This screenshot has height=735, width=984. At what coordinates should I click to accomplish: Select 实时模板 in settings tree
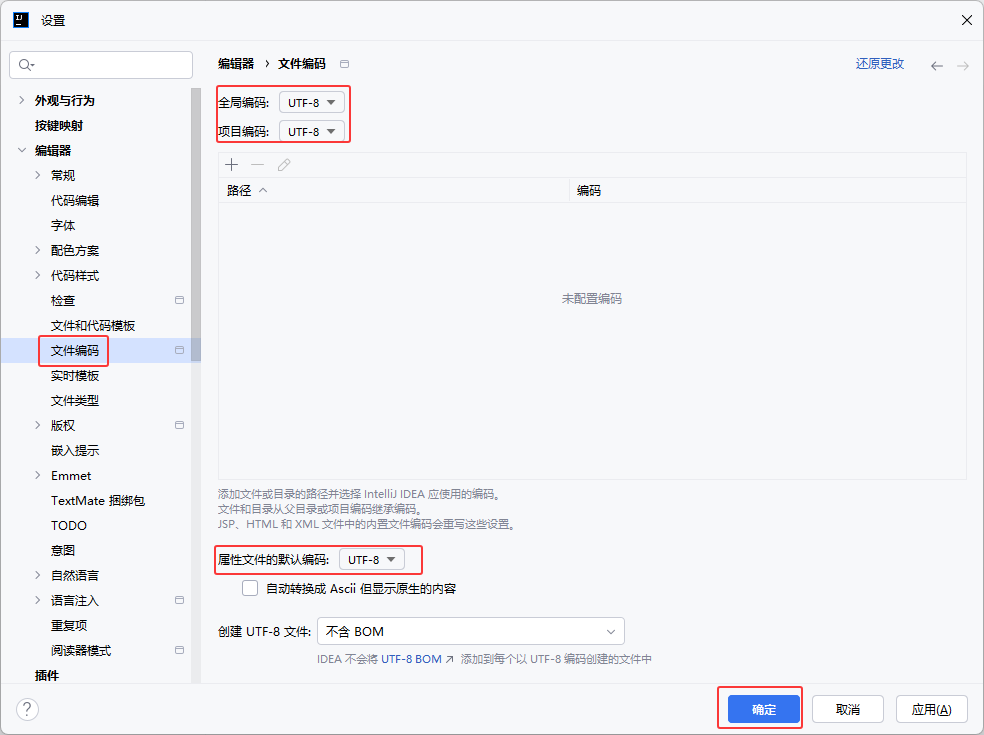point(75,375)
